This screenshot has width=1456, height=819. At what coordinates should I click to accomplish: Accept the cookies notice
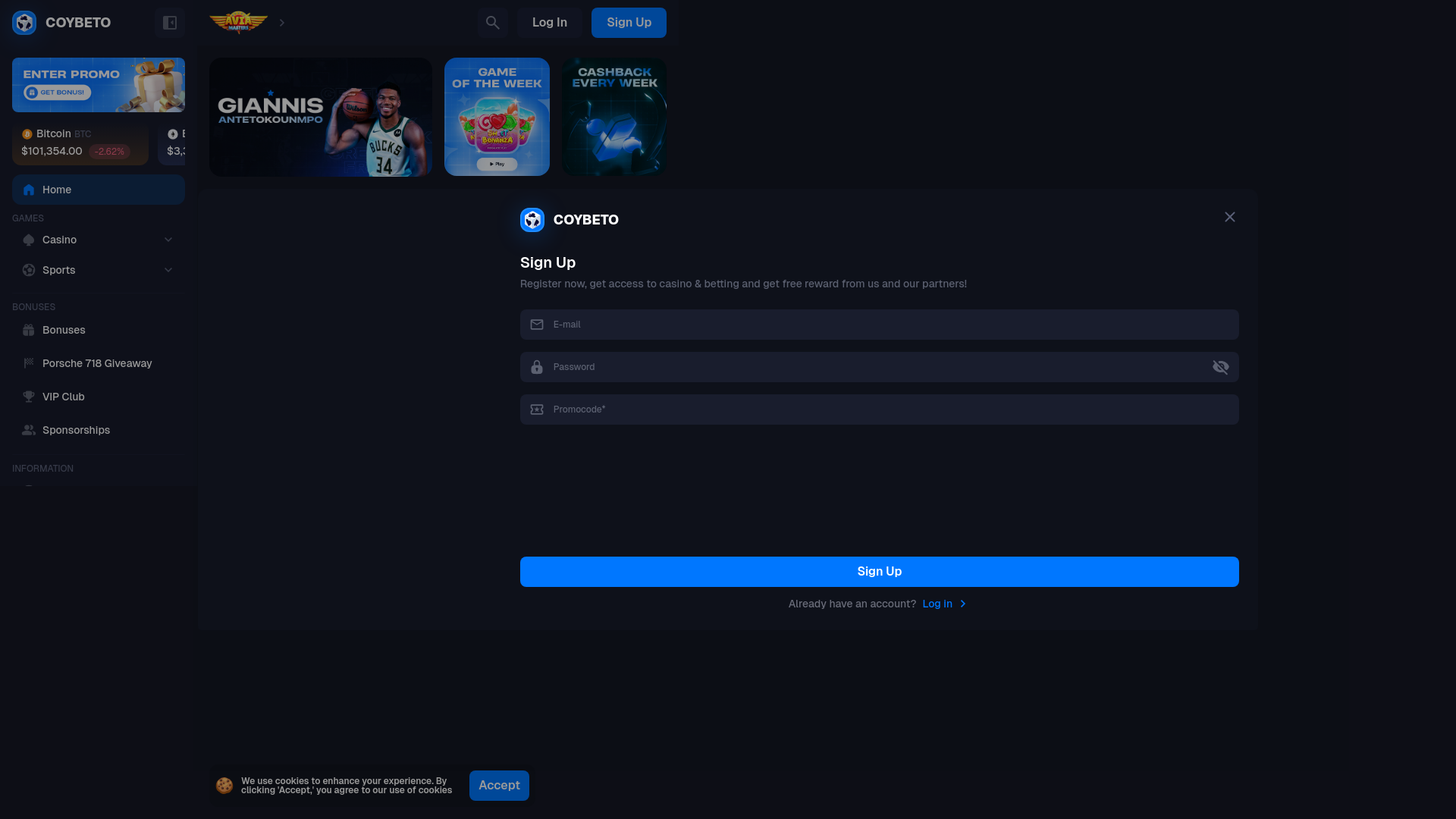coord(499,786)
